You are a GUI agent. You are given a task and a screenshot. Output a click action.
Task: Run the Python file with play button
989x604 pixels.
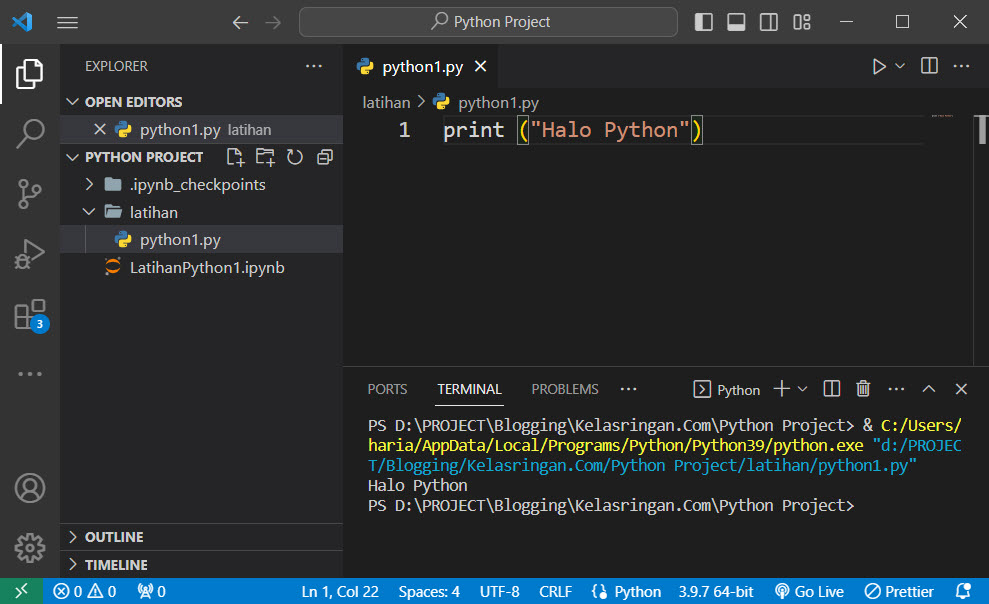pos(879,66)
